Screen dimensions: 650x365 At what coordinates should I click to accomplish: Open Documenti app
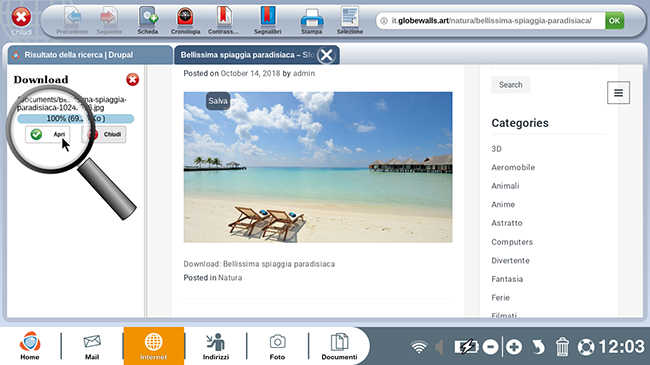pos(339,346)
